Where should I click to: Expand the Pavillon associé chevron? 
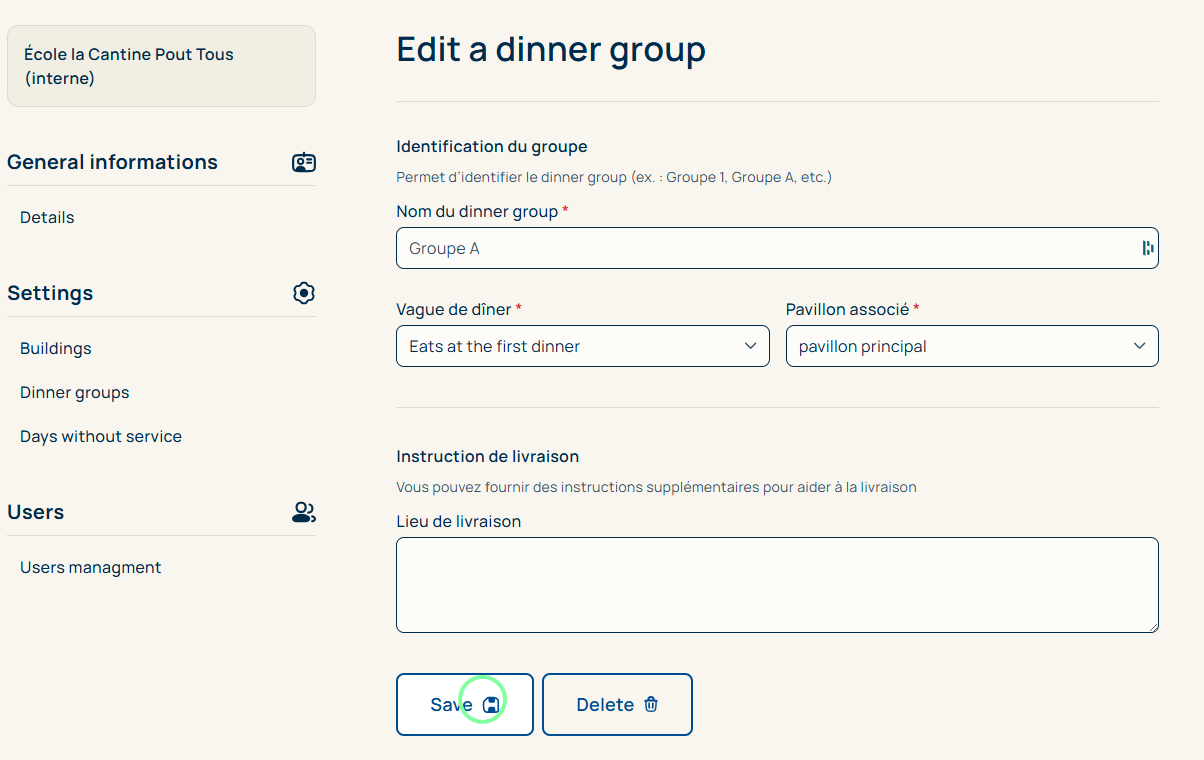[x=1139, y=346]
